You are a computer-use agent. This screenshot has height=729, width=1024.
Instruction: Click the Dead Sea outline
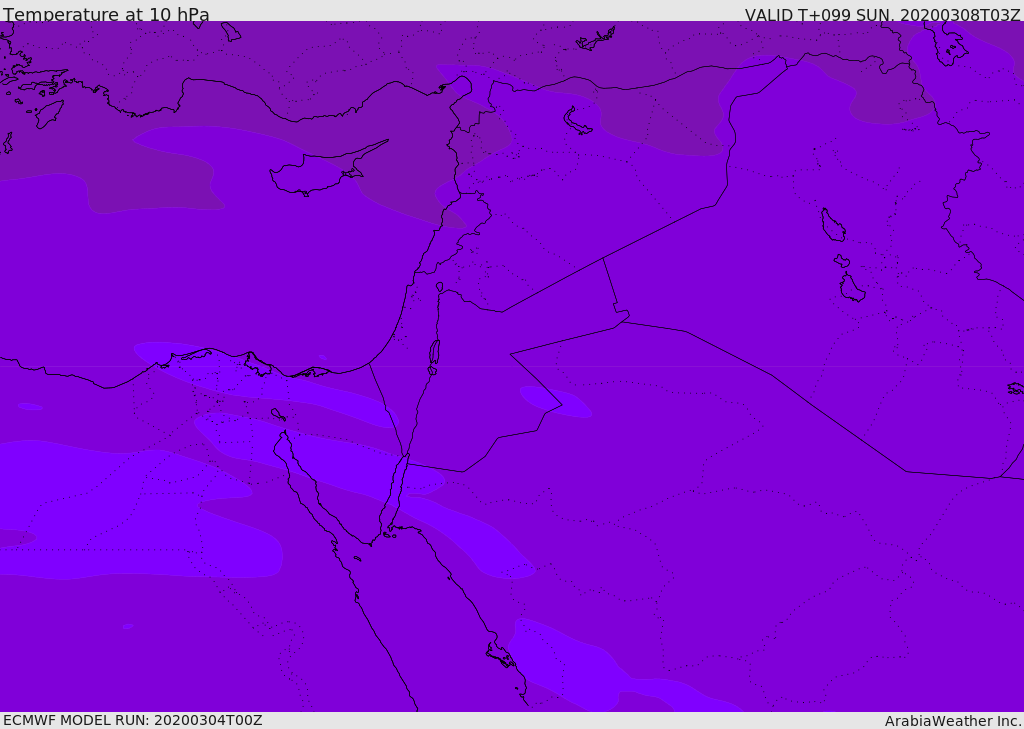click(x=434, y=353)
